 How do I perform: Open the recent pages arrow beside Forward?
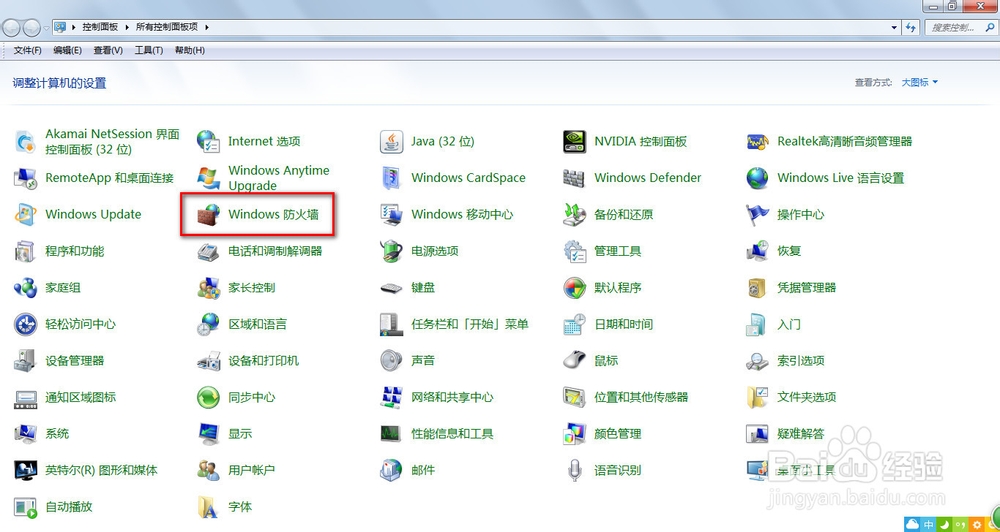tap(46, 28)
